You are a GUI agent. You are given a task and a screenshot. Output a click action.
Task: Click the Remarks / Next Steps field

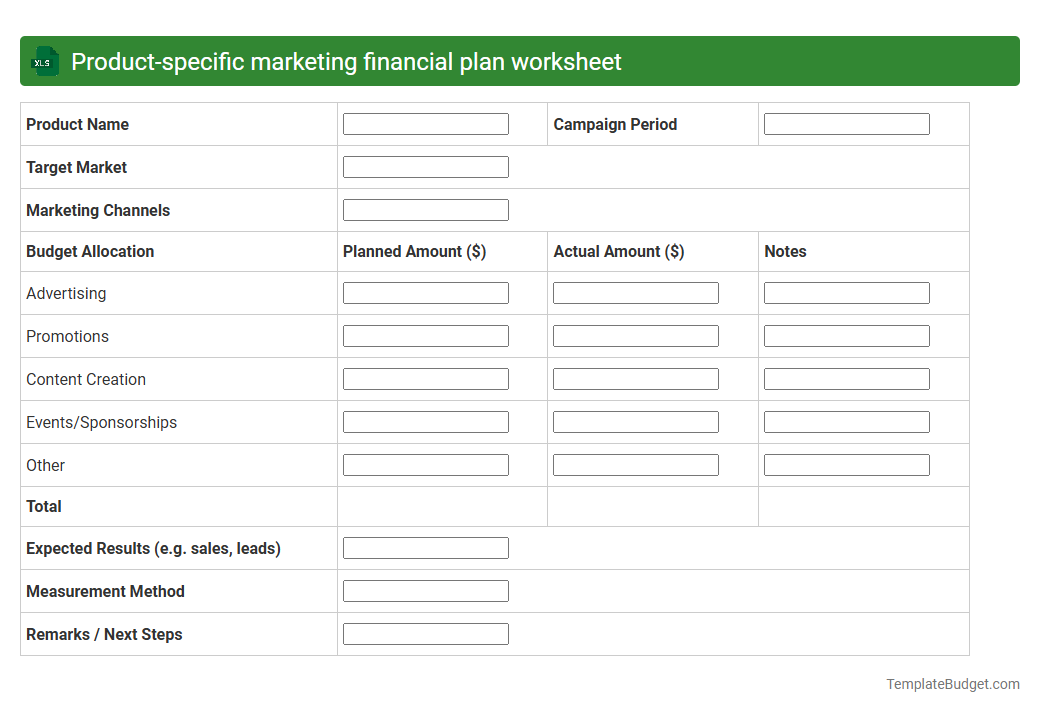pyautogui.click(x=425, y=633)
